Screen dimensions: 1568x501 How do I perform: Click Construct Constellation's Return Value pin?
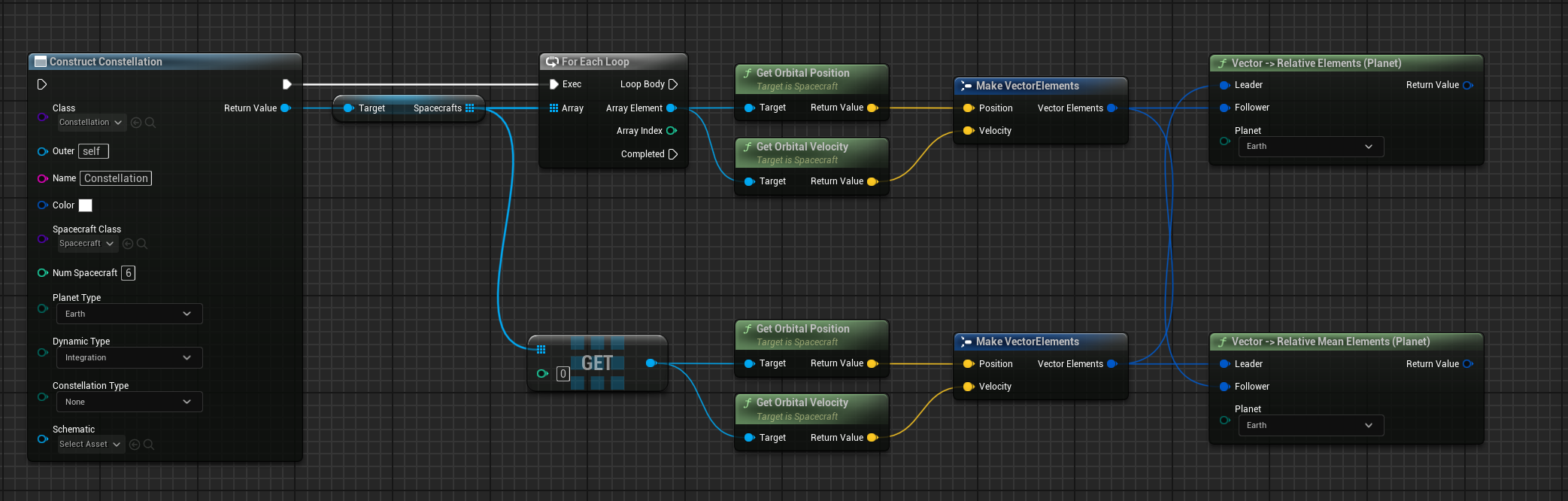(286, 108)
